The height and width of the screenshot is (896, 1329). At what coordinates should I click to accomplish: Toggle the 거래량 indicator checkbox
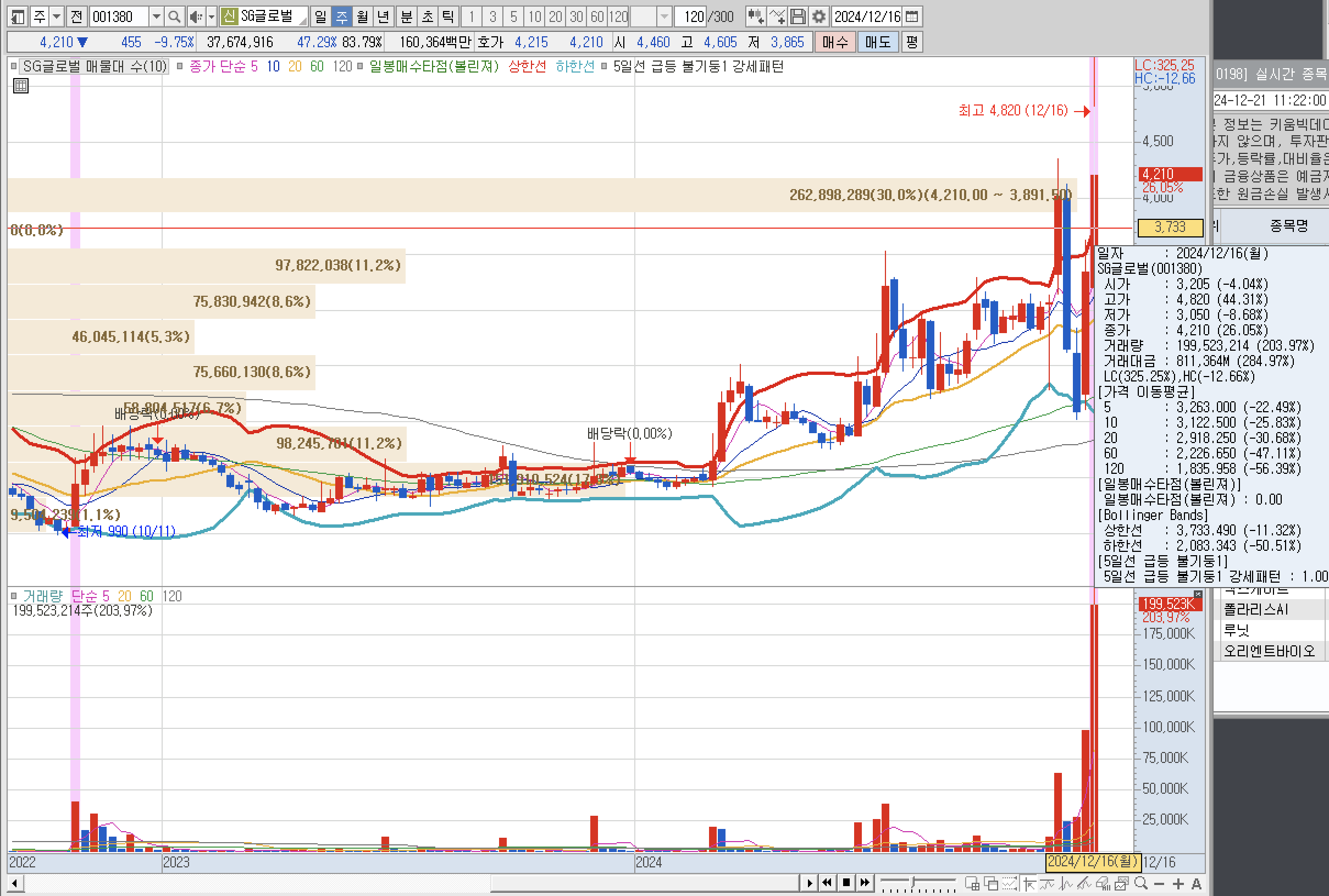(14, 596)
